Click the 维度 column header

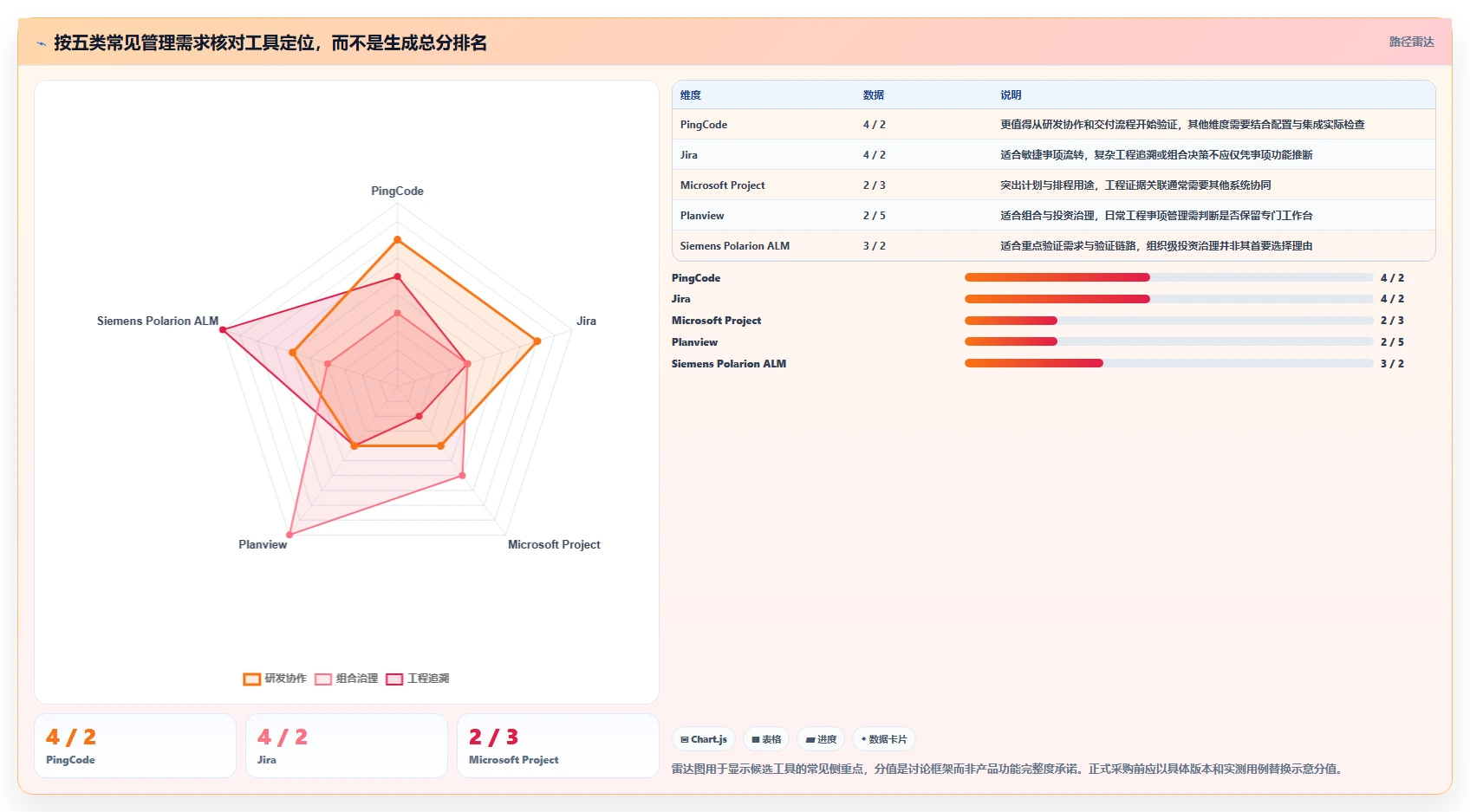click(x=691, y=95)
